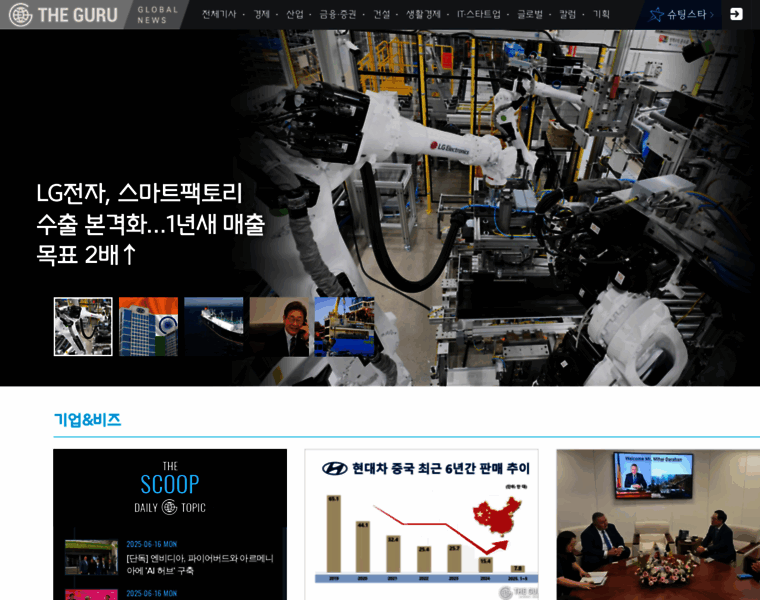This screenshot has height=600, width=760.
Task: Click the pink thumbnail in Scoop list
Action: [92, 595]
